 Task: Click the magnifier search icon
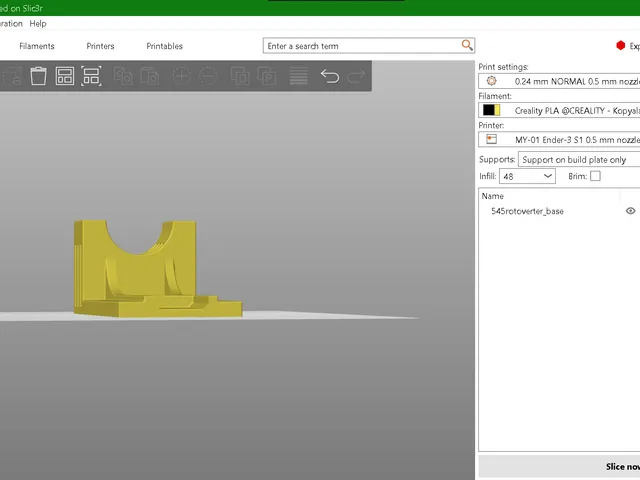467,45
